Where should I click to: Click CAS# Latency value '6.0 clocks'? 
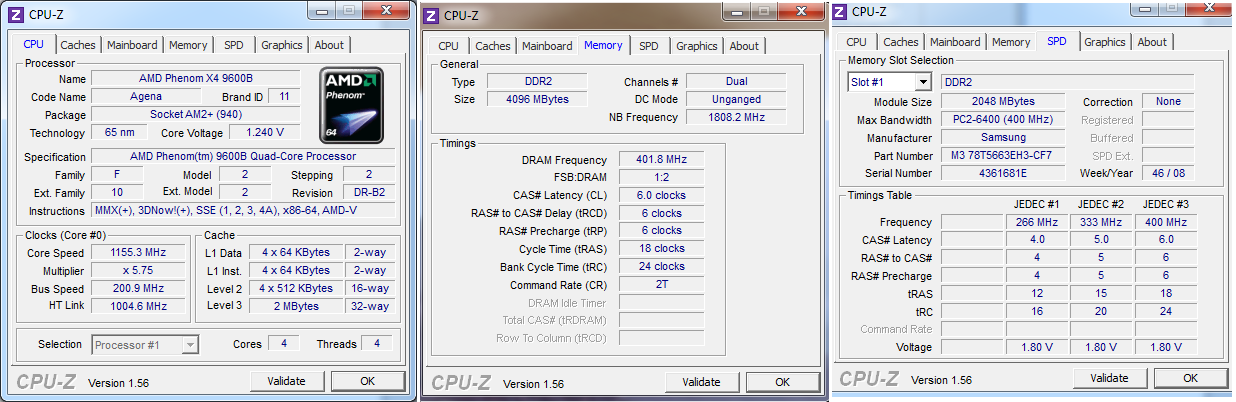[661, 195]
